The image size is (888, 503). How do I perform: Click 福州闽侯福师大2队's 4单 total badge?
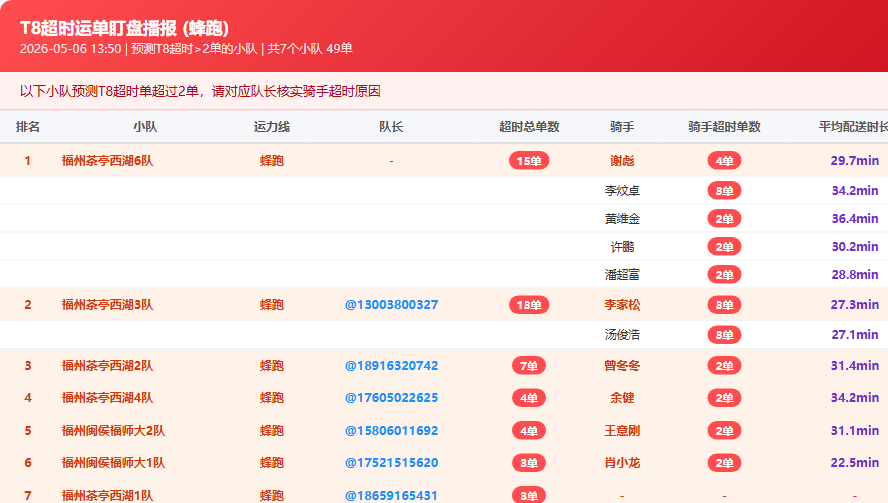coord(529,430)
